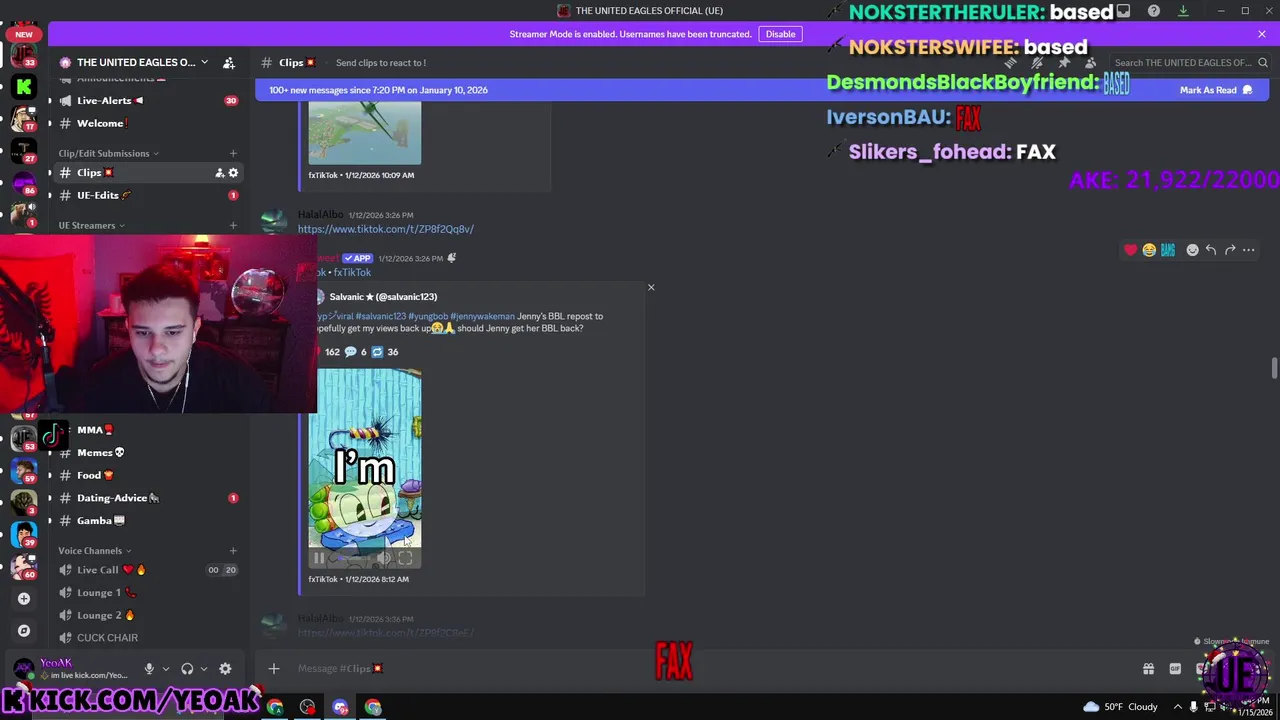Image resolution: width=1280 pixels, height=720 pixels.
Task: Open Salvanic (@salvanic123) author link
Action: pyautogui.click(x=383, y=297)
